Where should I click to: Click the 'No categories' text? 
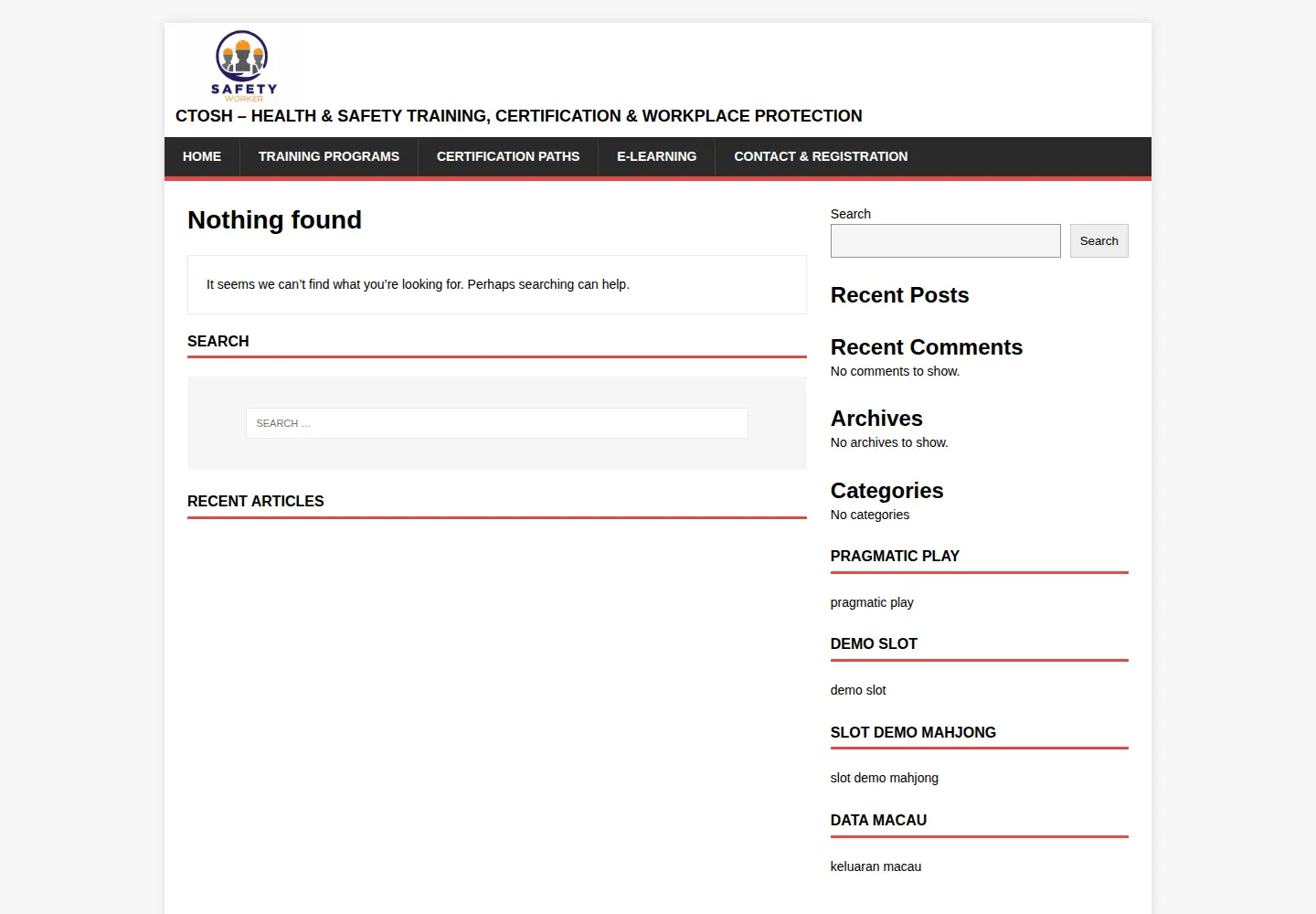(x=870, y=515)
